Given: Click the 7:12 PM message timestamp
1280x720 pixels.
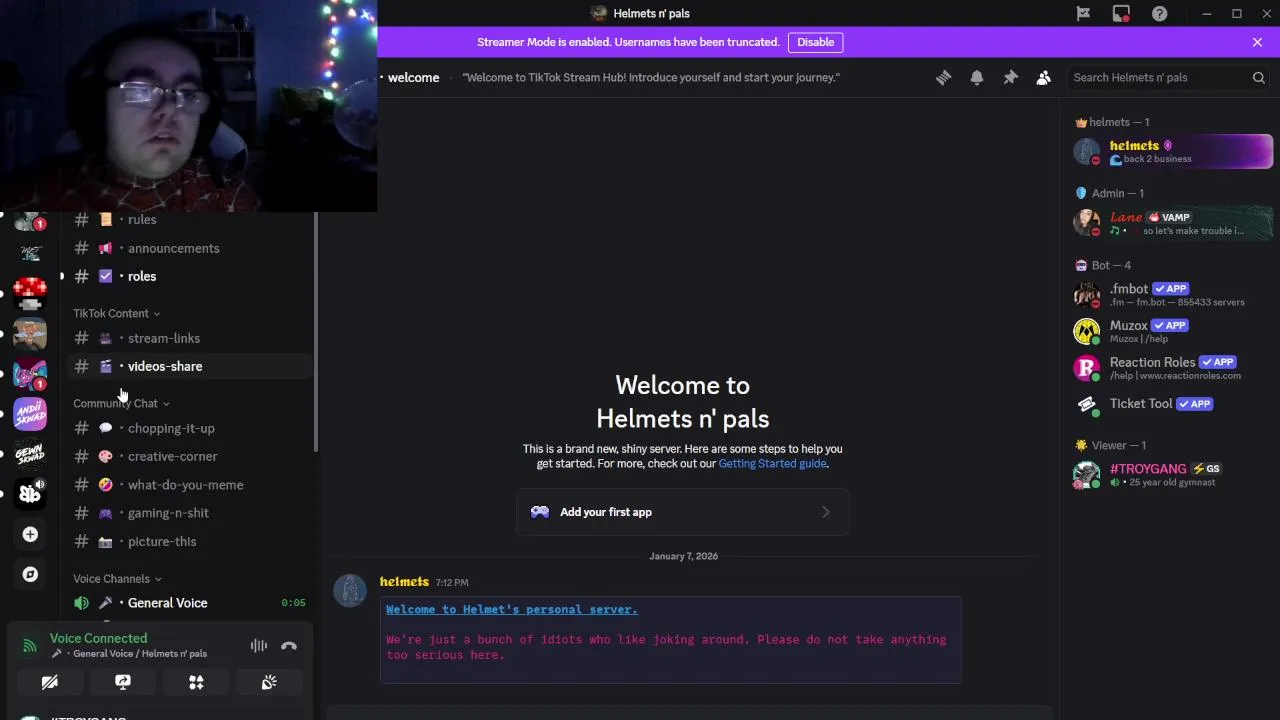Looking at the screenshot, I should click(452, 582).
